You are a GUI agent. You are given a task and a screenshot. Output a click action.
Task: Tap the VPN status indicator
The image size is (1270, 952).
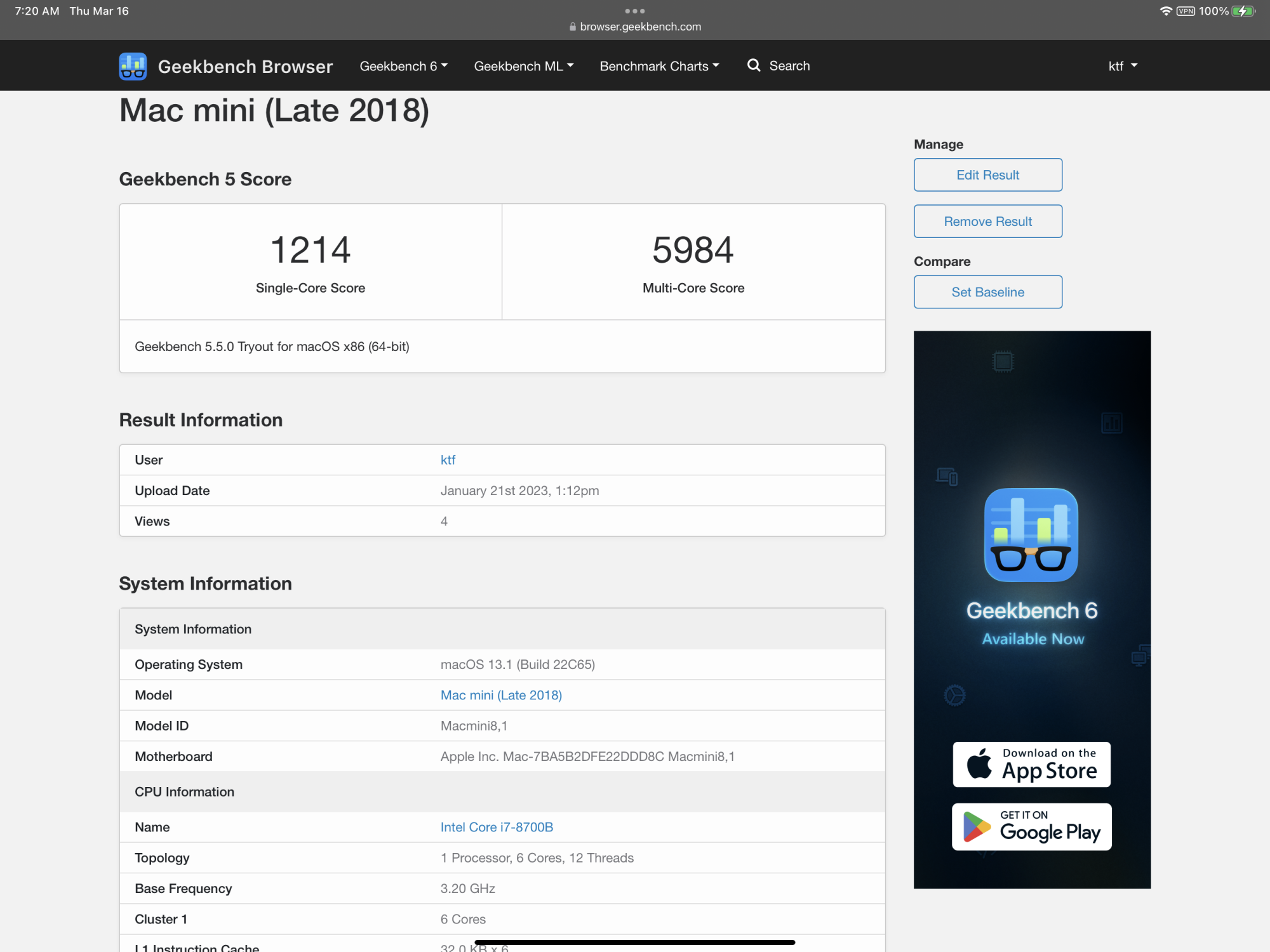point(1186,11)
